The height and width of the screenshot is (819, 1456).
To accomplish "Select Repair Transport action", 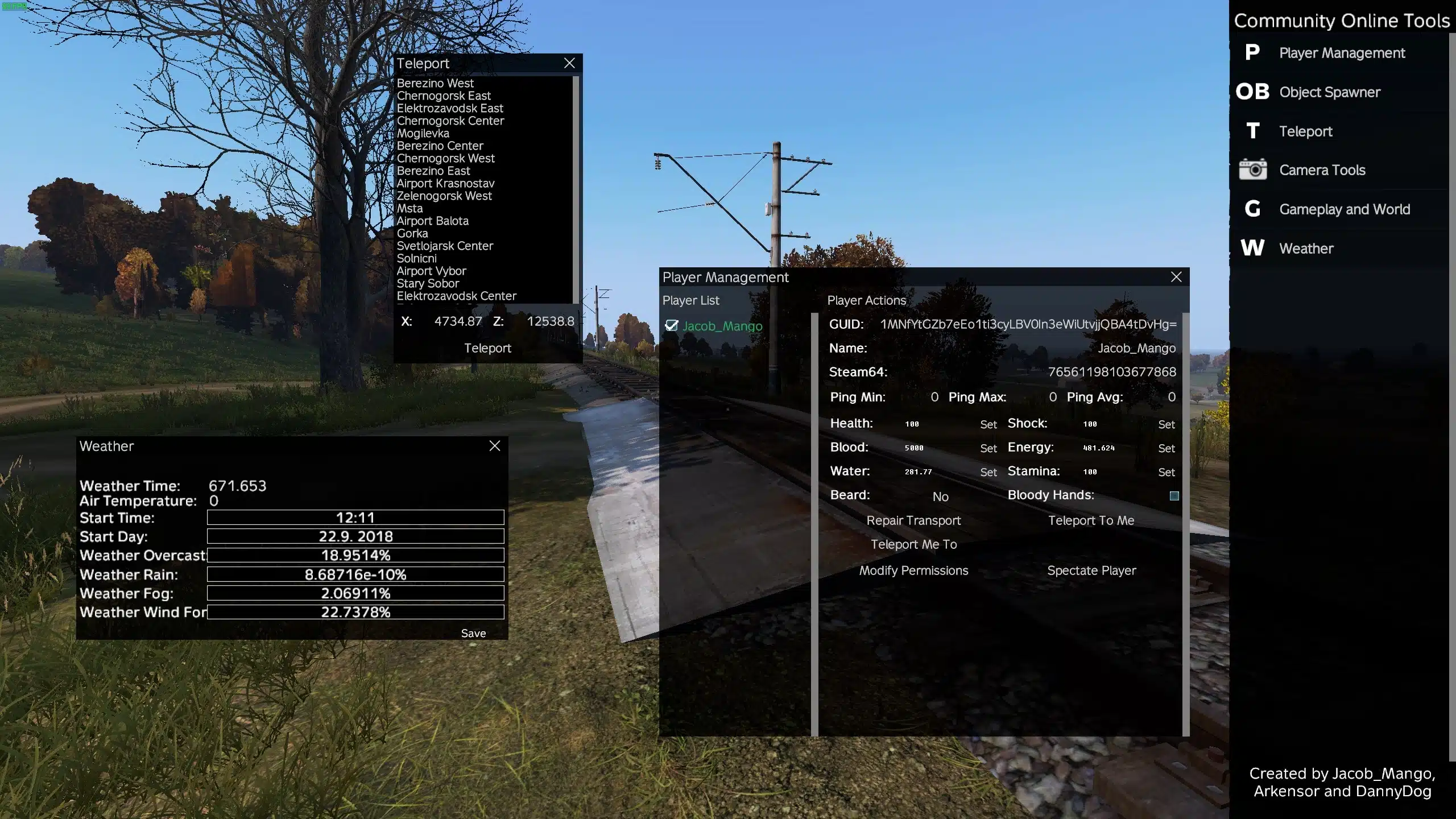I will tap(913, 520).
